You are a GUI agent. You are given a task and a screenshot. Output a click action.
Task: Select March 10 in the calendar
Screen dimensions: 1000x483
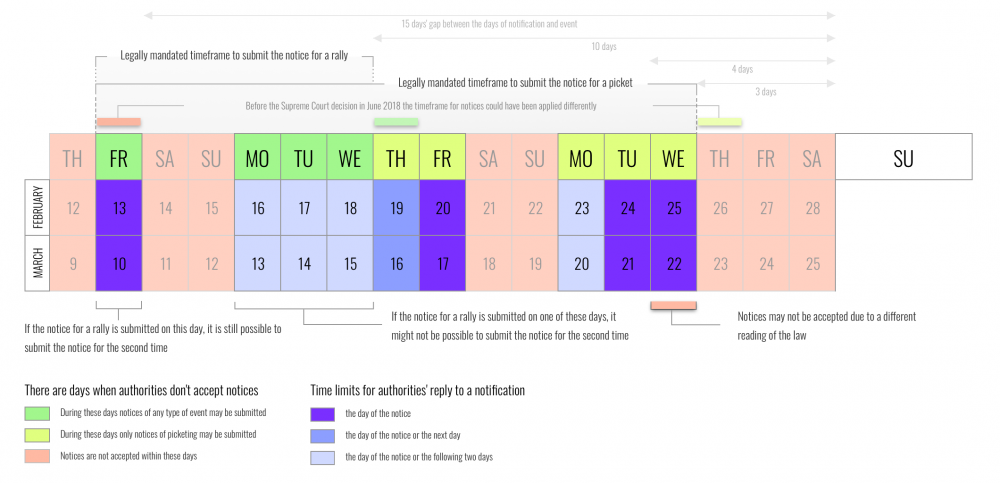[x=118, y=263]
